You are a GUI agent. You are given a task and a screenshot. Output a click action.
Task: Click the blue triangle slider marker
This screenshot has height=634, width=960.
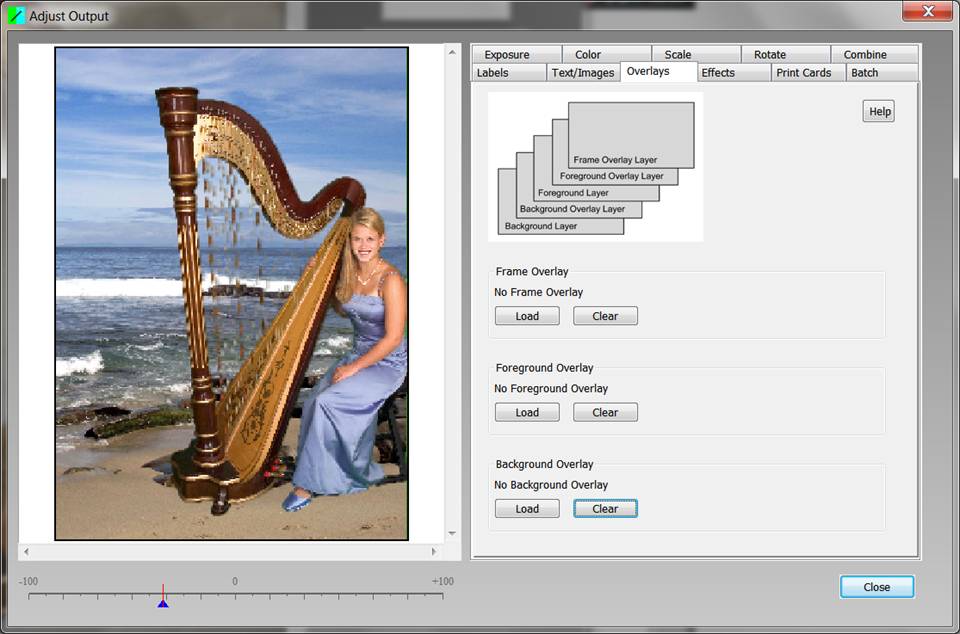click(x=163, y=603)
